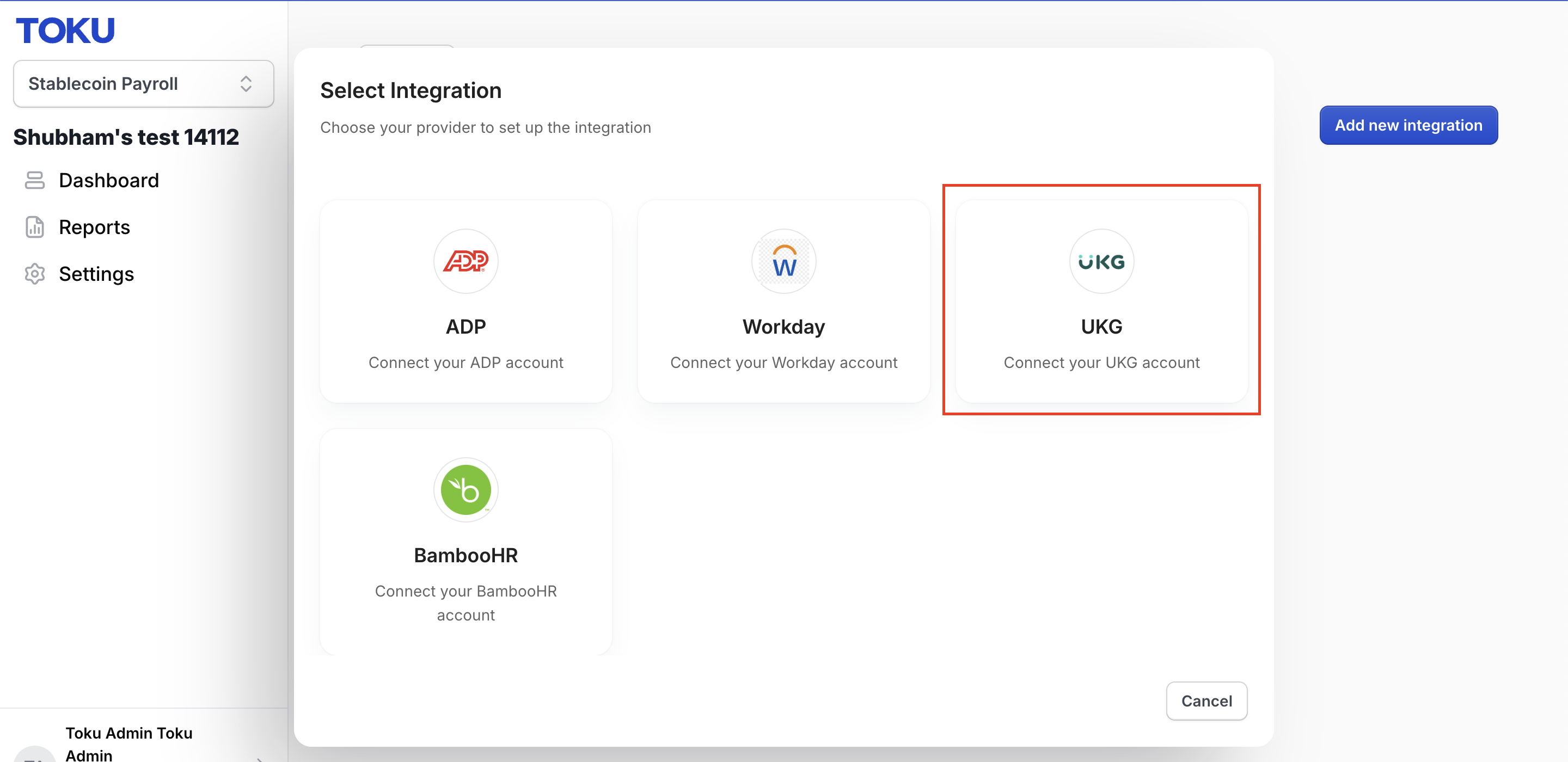The width and height of the screenshot is (1568, 762).
Task: Click Add new integration button
Action: click(x=1408, y=125)
